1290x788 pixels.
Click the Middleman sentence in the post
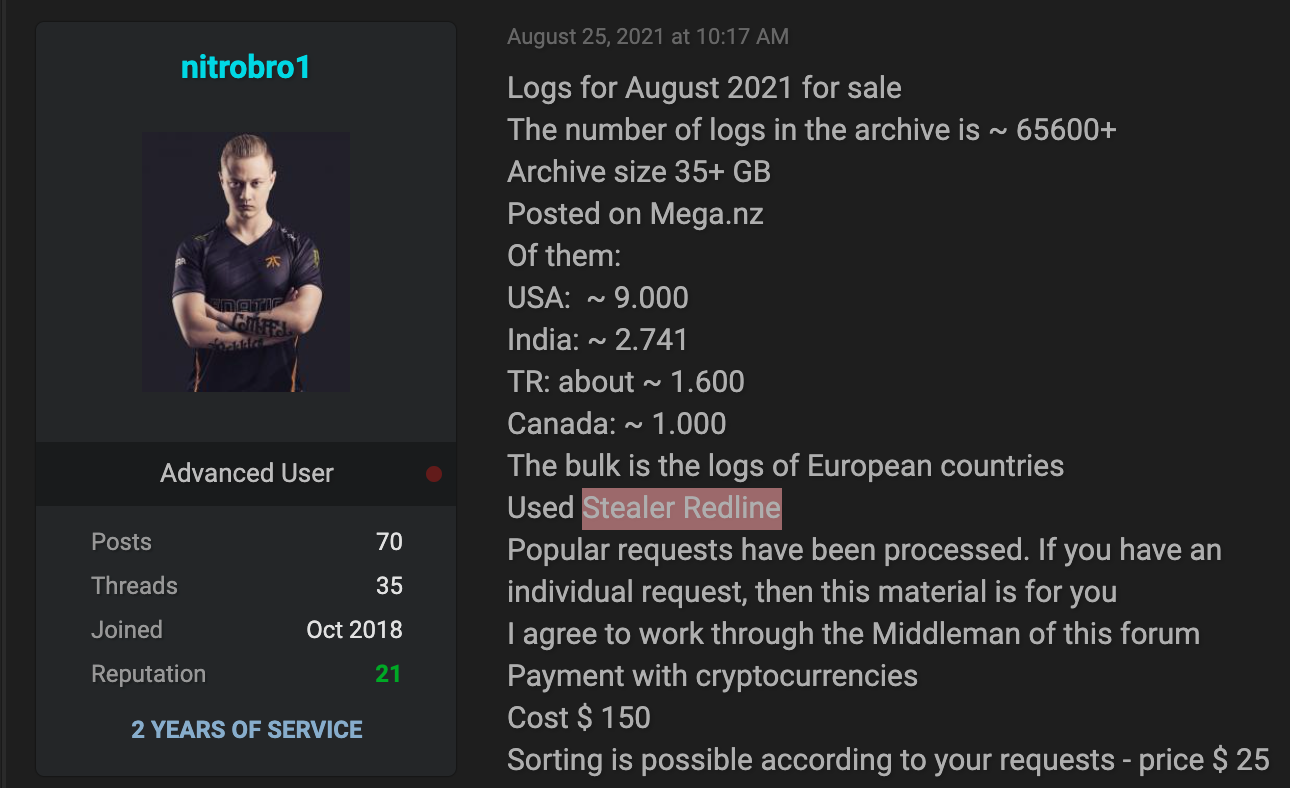point(853,634)
